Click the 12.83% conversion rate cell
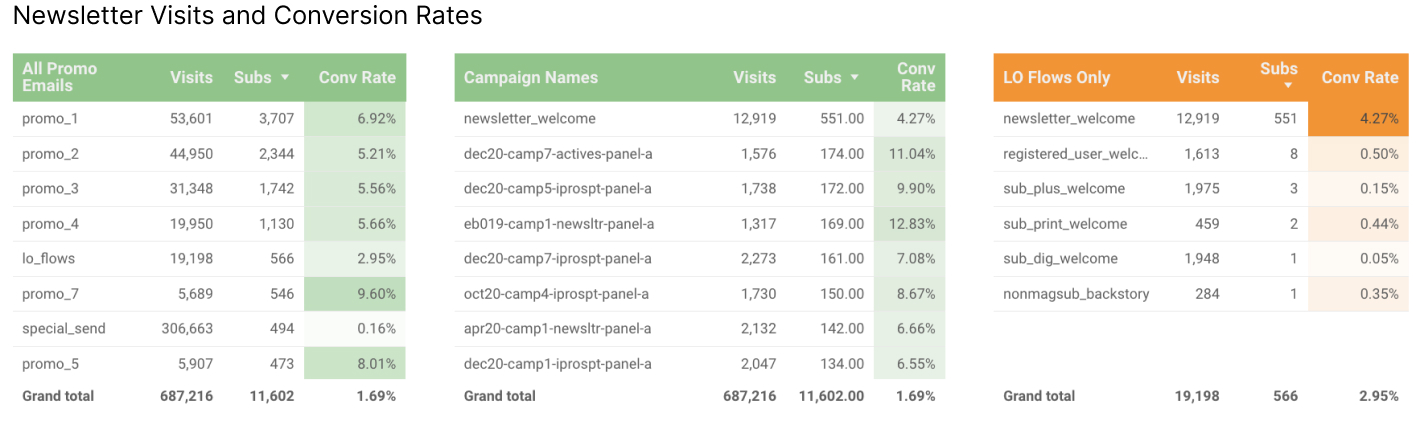The height and width of the screenshot is (421, 1420). coord(910,224)
